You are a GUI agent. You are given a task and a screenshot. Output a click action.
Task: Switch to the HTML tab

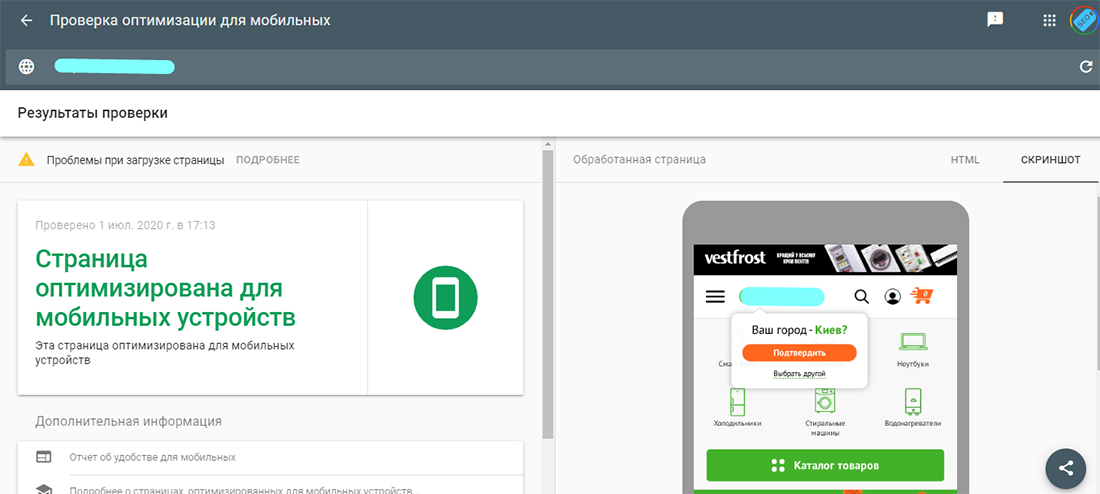tap(965, 160)
